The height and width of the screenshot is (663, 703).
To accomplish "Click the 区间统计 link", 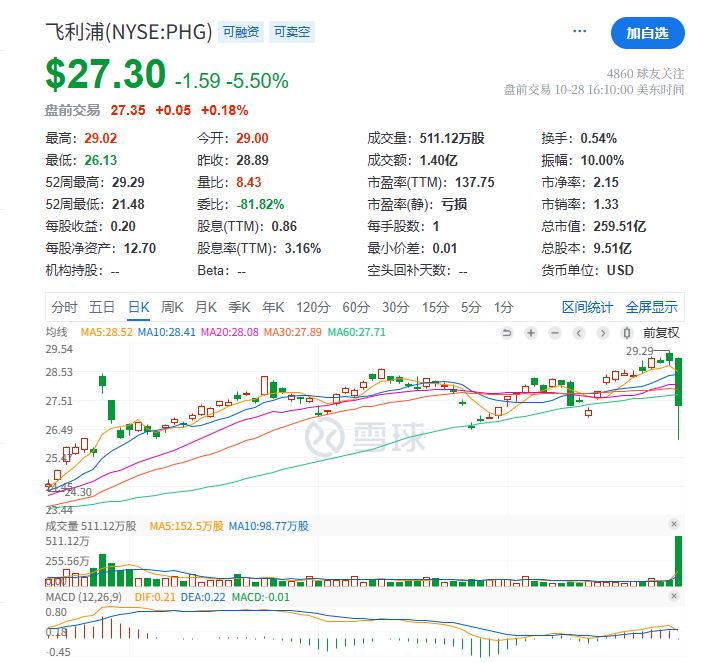I will (x=586, y=307).
